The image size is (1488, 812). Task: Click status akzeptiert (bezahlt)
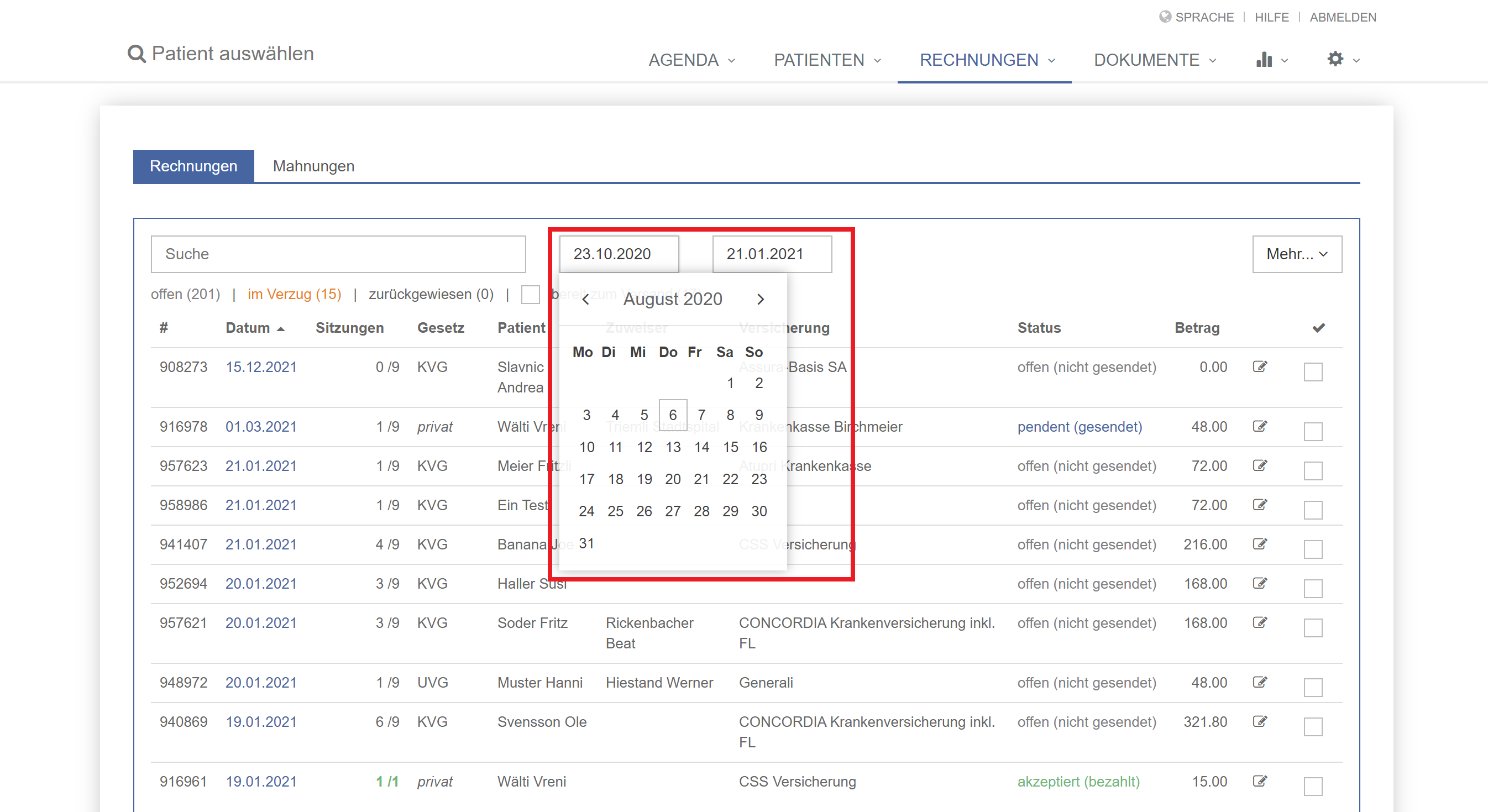pyautogui.click(x=1078, y=782)
